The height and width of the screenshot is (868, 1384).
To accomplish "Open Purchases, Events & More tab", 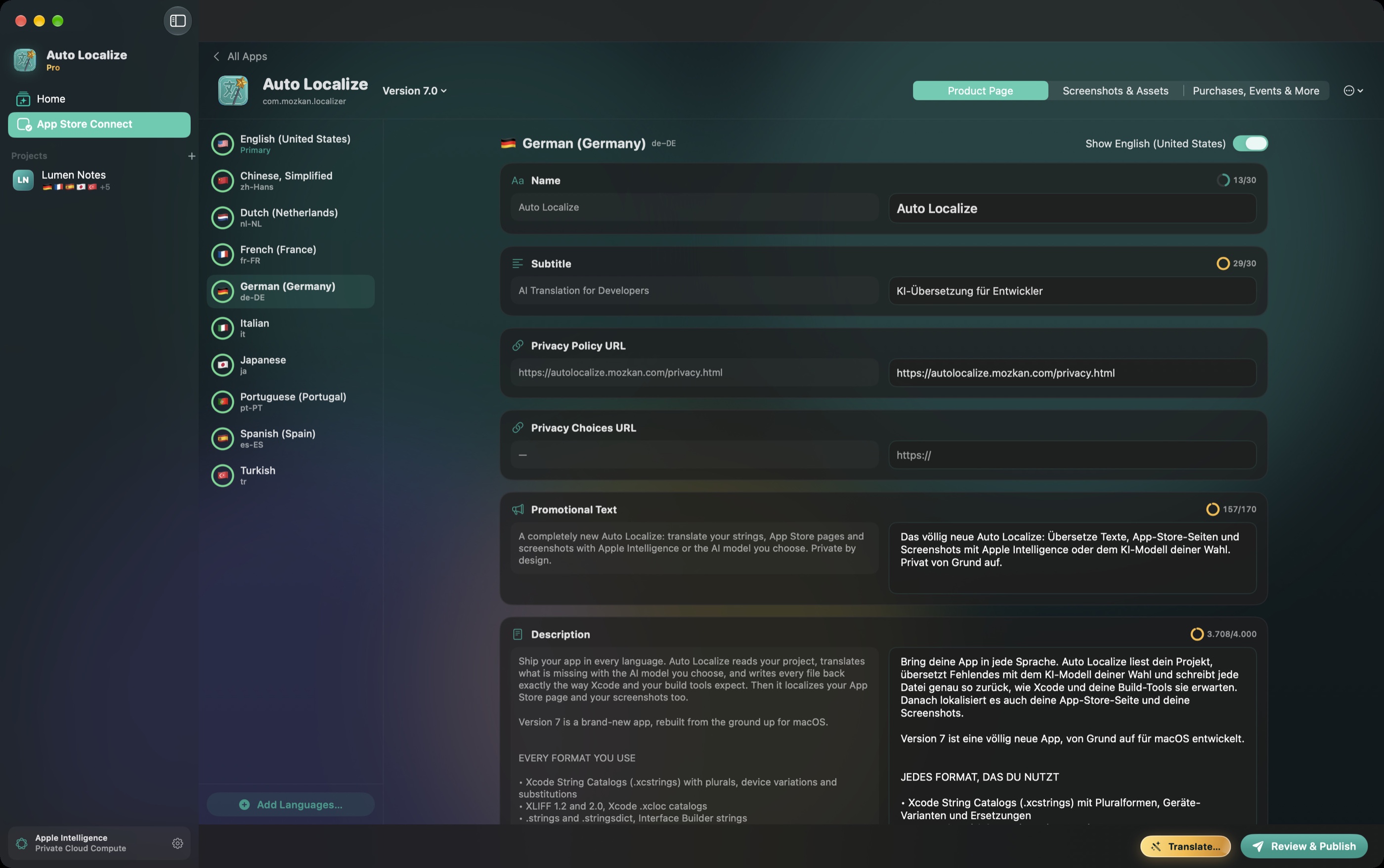I will pos(1255,90).
